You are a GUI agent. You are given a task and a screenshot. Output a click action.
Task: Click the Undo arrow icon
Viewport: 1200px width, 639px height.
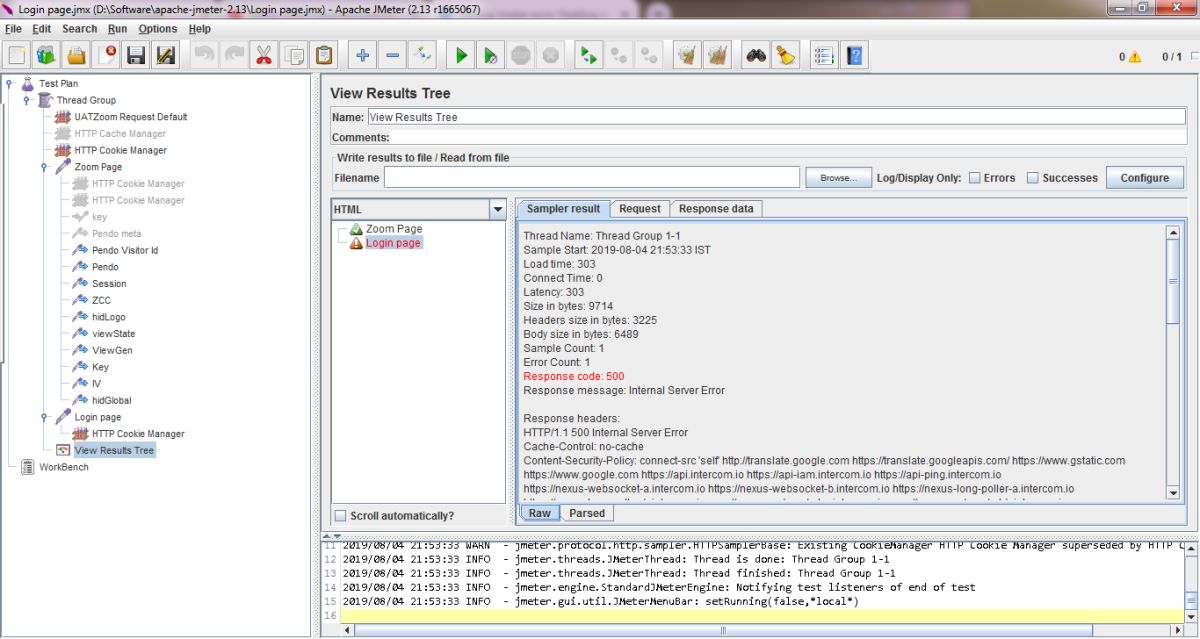[x=205, y=55]
